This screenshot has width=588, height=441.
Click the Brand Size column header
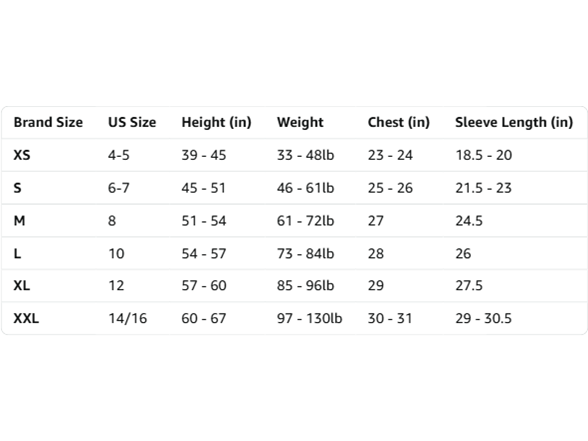(x=48, y=122)
